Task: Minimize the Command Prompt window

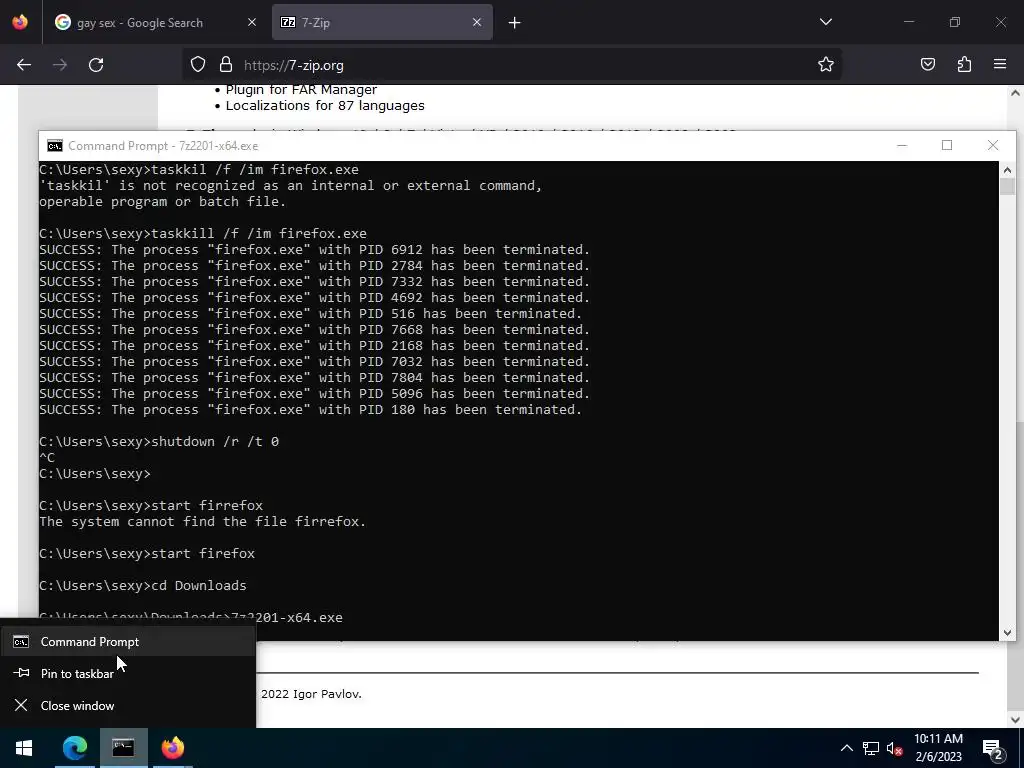Action: point(902,145)
